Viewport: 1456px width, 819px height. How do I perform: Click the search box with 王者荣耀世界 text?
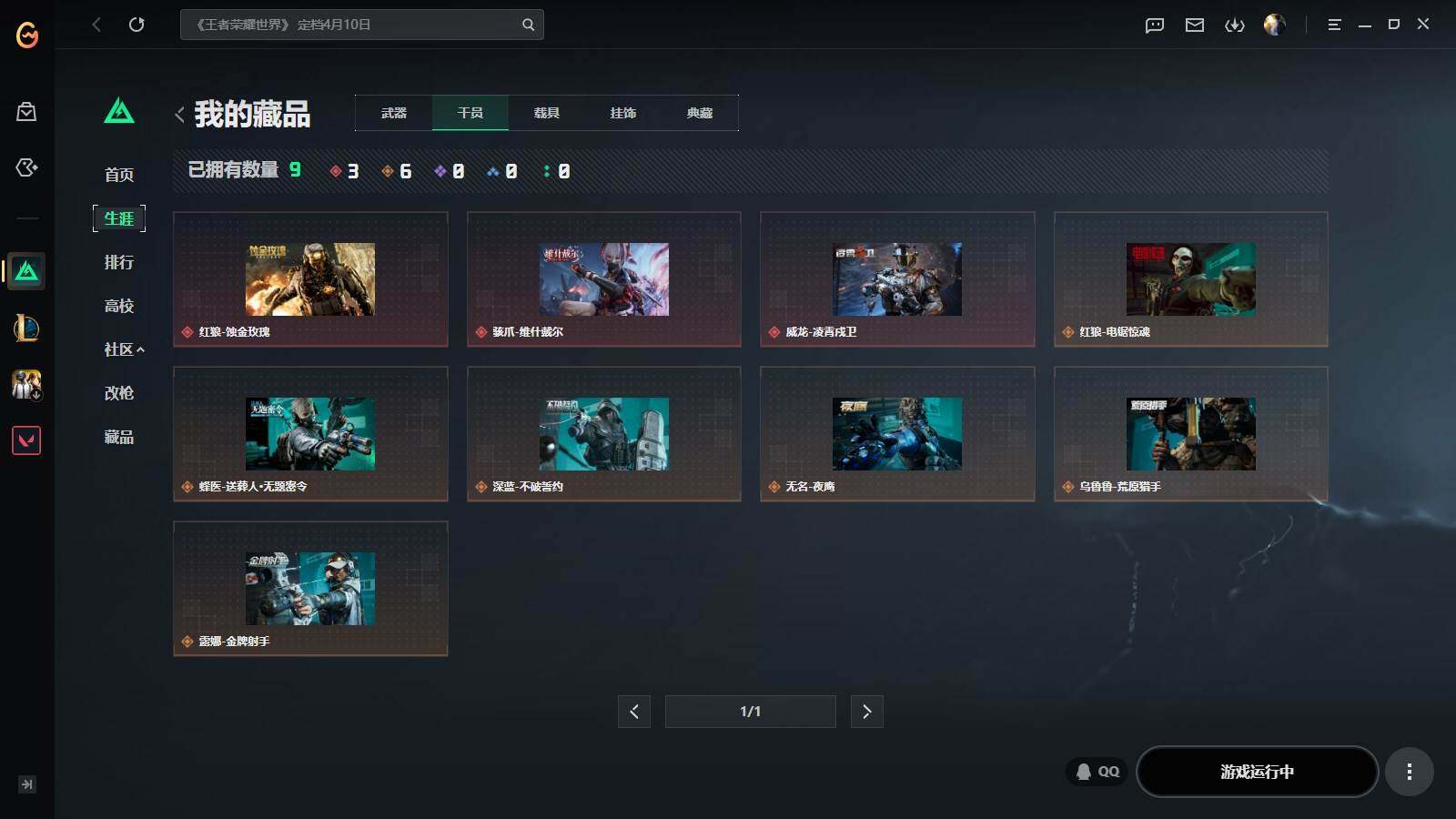(361, 25)
